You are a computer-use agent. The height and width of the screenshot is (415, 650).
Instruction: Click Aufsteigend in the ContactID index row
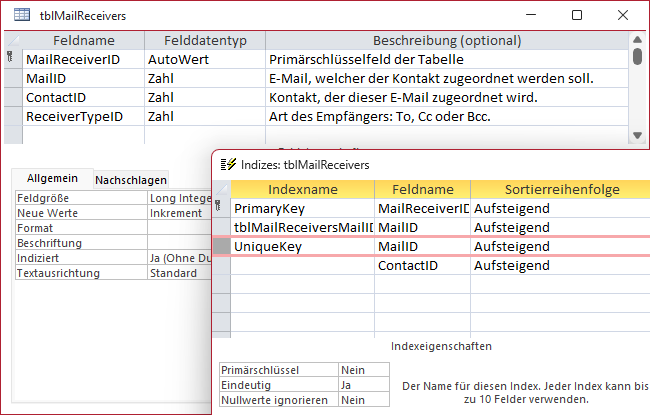[x=560, y=266]
